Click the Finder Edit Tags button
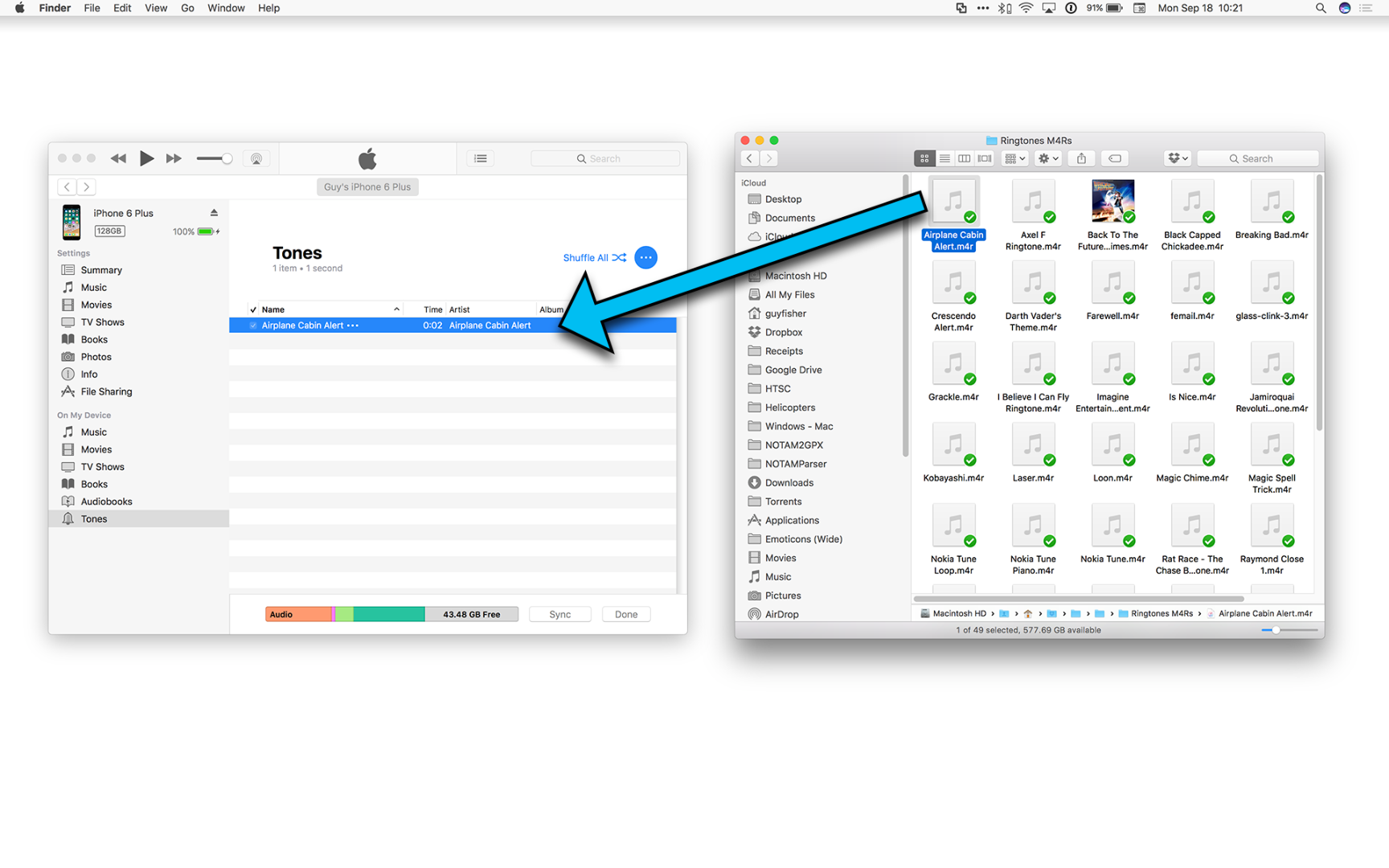This screenshot has width=1389, height=868. [1115, 158]
